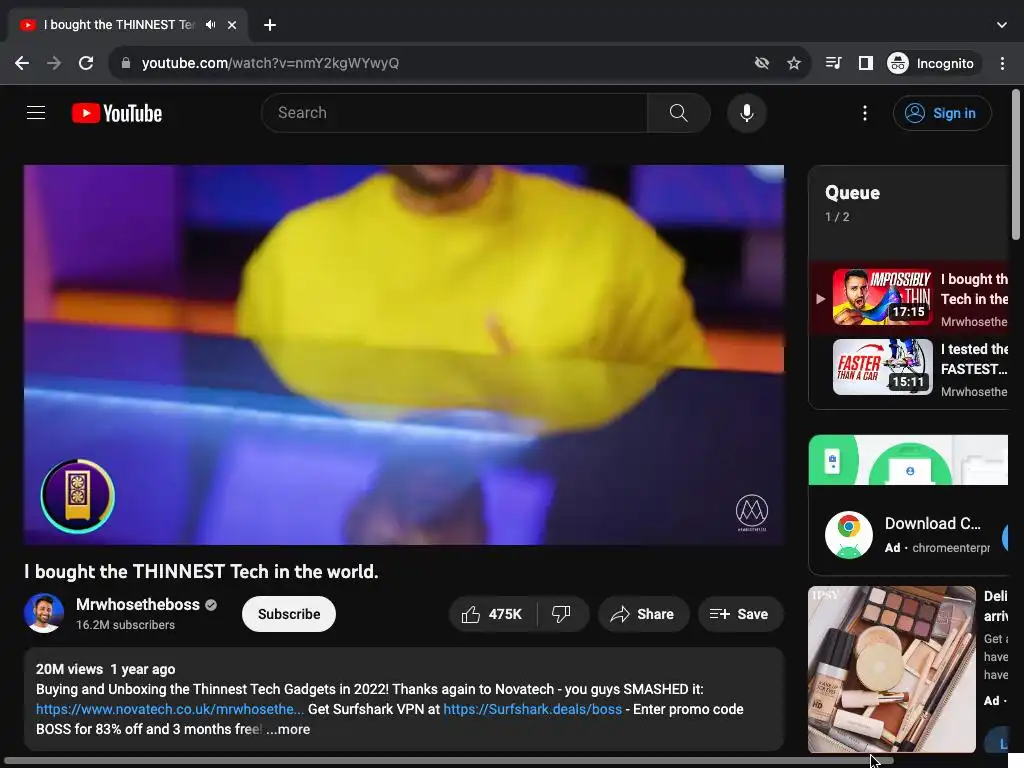Open the IMPOSSIBLY THIN queue thumbnail
This screenshot has width=1024, height=768.
[883, 297]
